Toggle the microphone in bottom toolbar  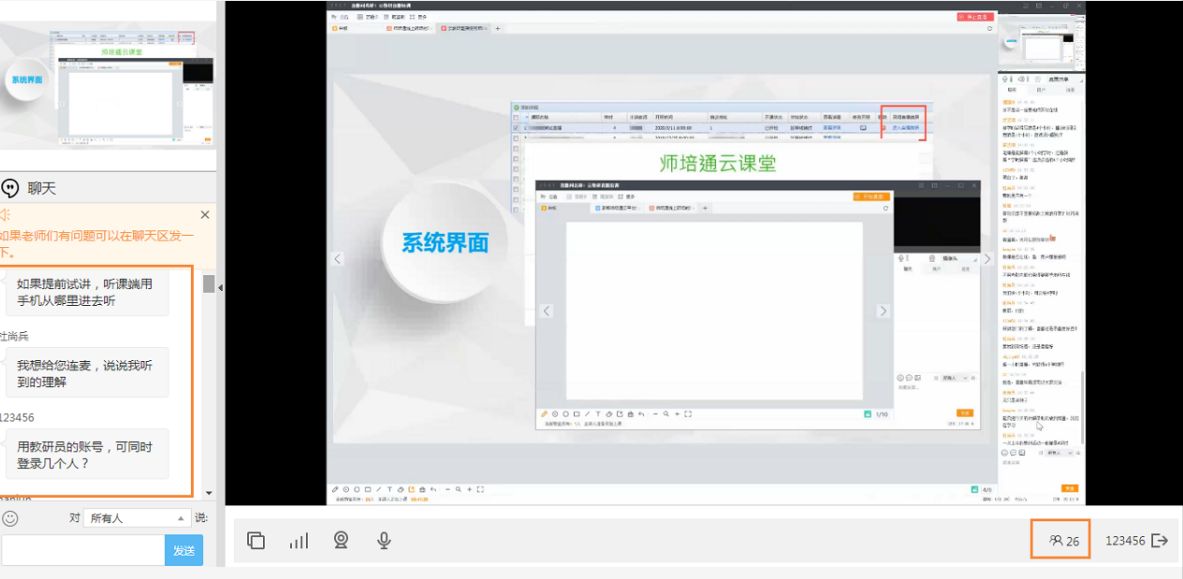(383, 541)
